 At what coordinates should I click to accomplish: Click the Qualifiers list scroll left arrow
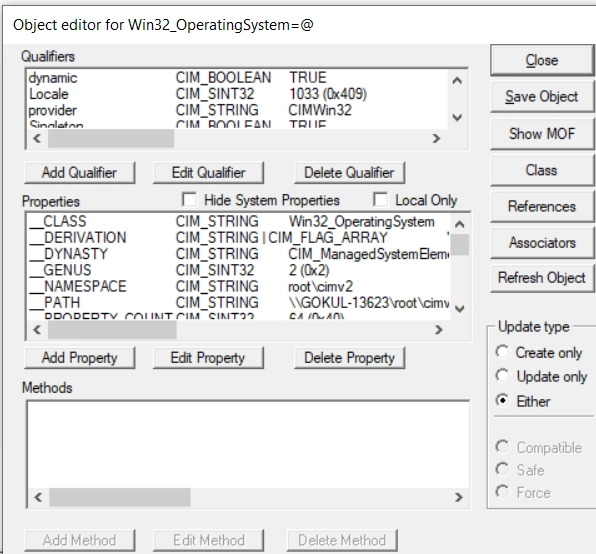pyautogui.click(x=37, y=138)
